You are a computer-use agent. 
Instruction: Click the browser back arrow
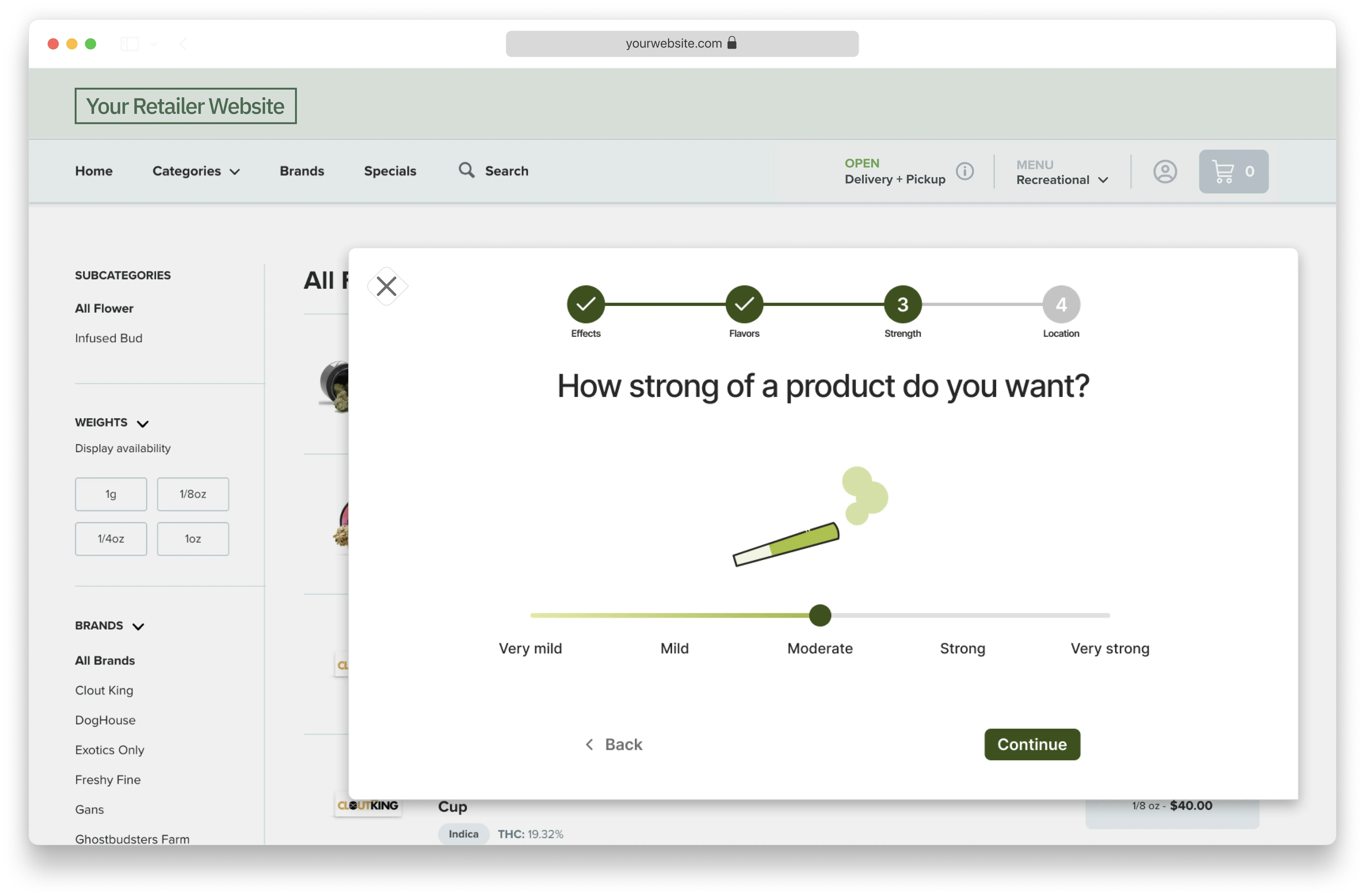tap(183, 44)
